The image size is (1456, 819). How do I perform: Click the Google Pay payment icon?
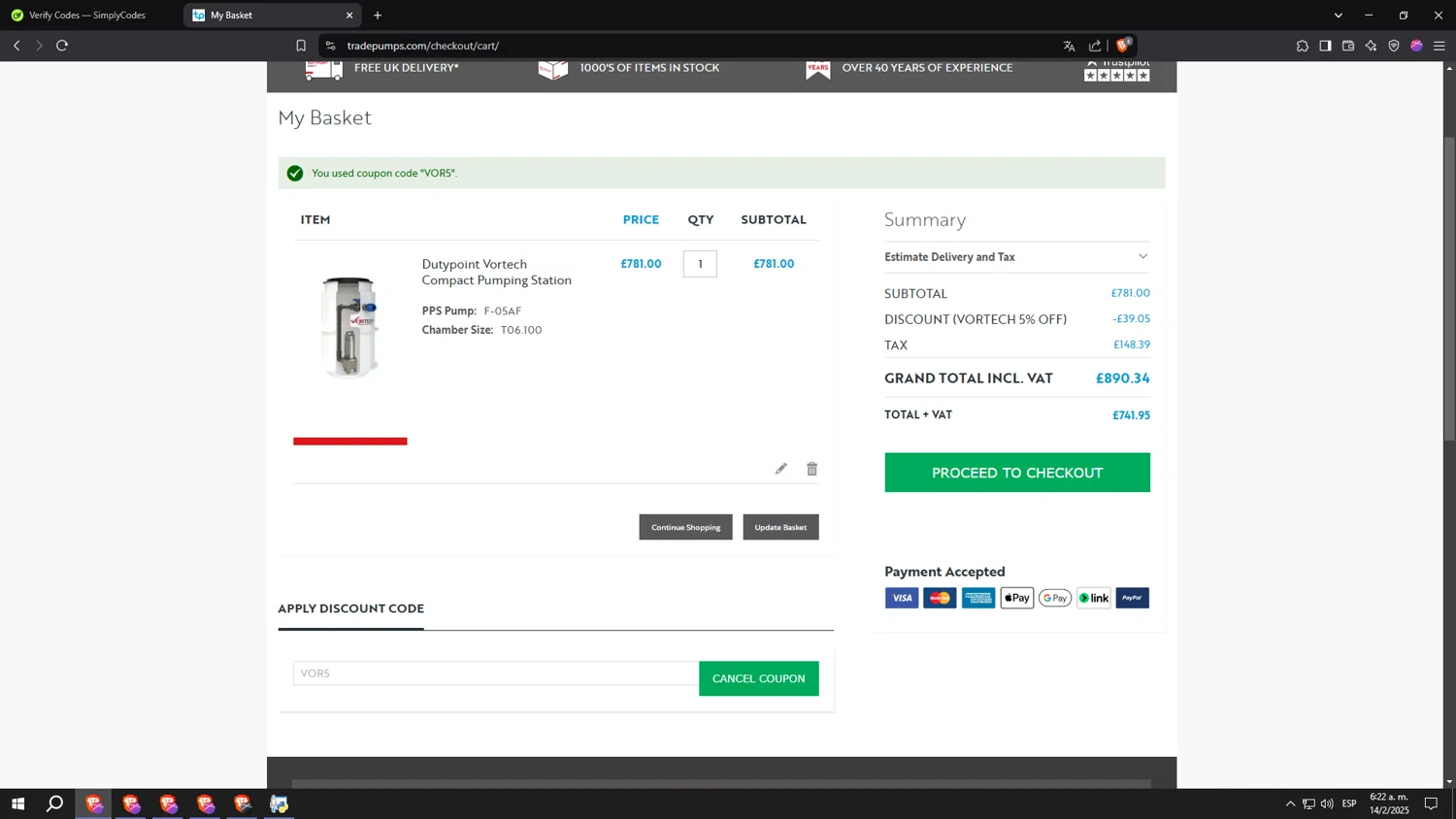(1055, 598)
